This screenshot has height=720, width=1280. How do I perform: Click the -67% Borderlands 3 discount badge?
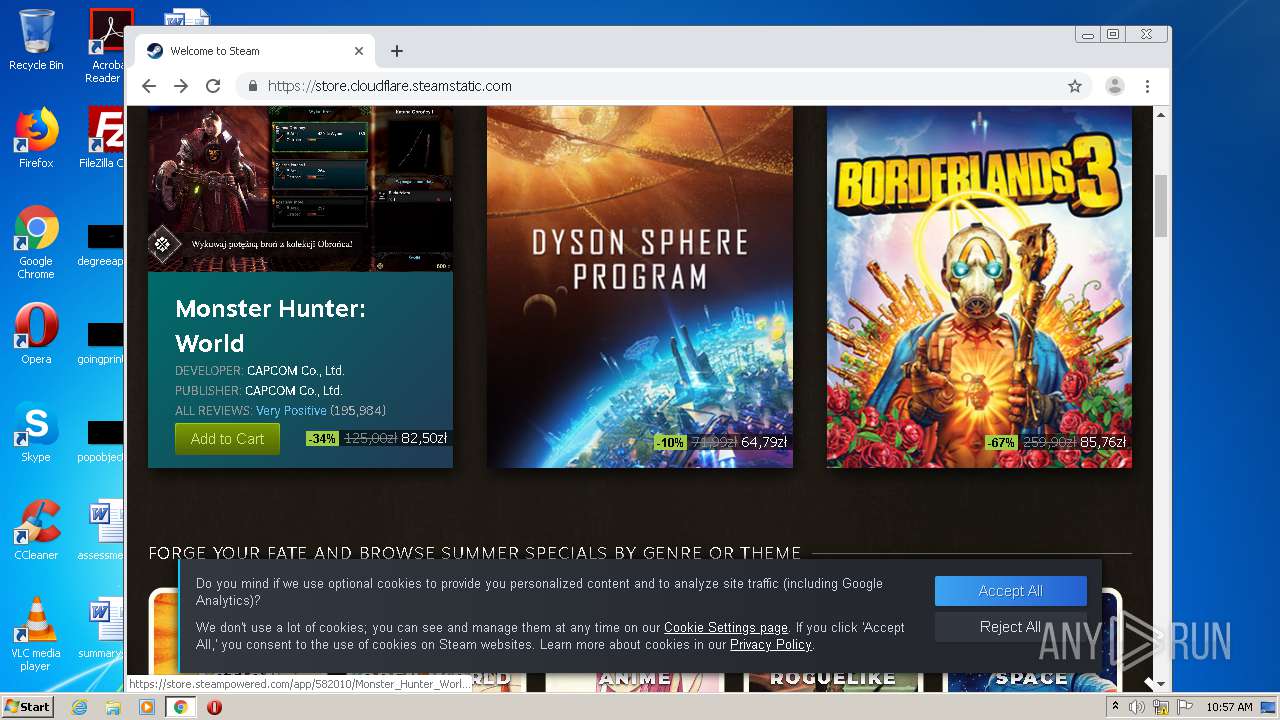click(x=1001, y=442)
